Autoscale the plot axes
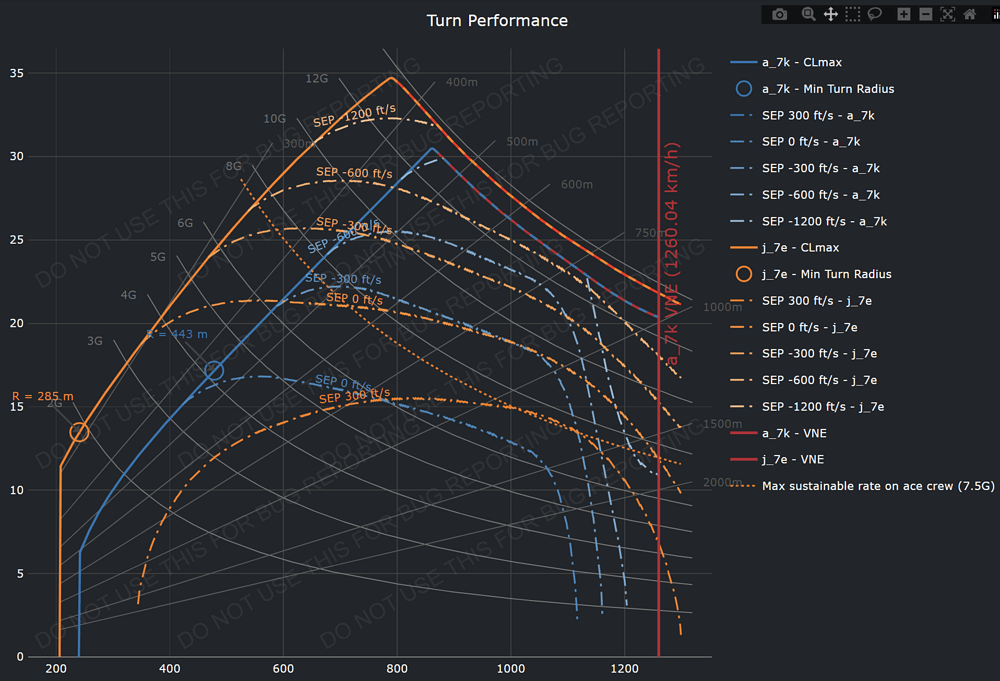 tap(947, 14)
